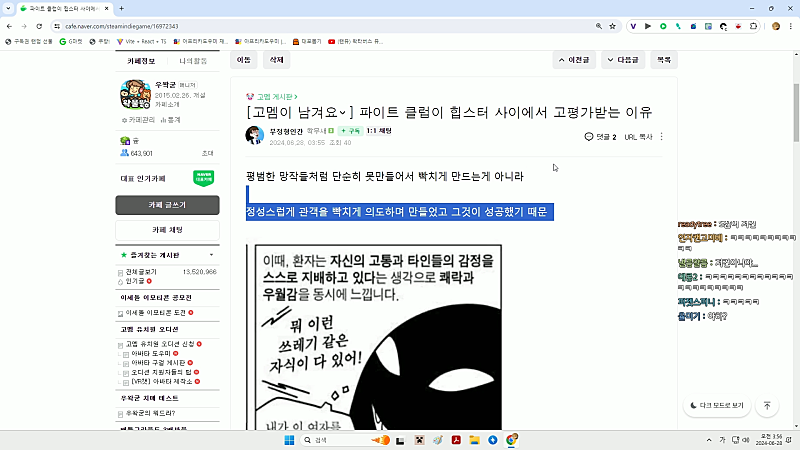800x450 pixels.
Task: Click 카페 채팅 button
Action: 167,230
